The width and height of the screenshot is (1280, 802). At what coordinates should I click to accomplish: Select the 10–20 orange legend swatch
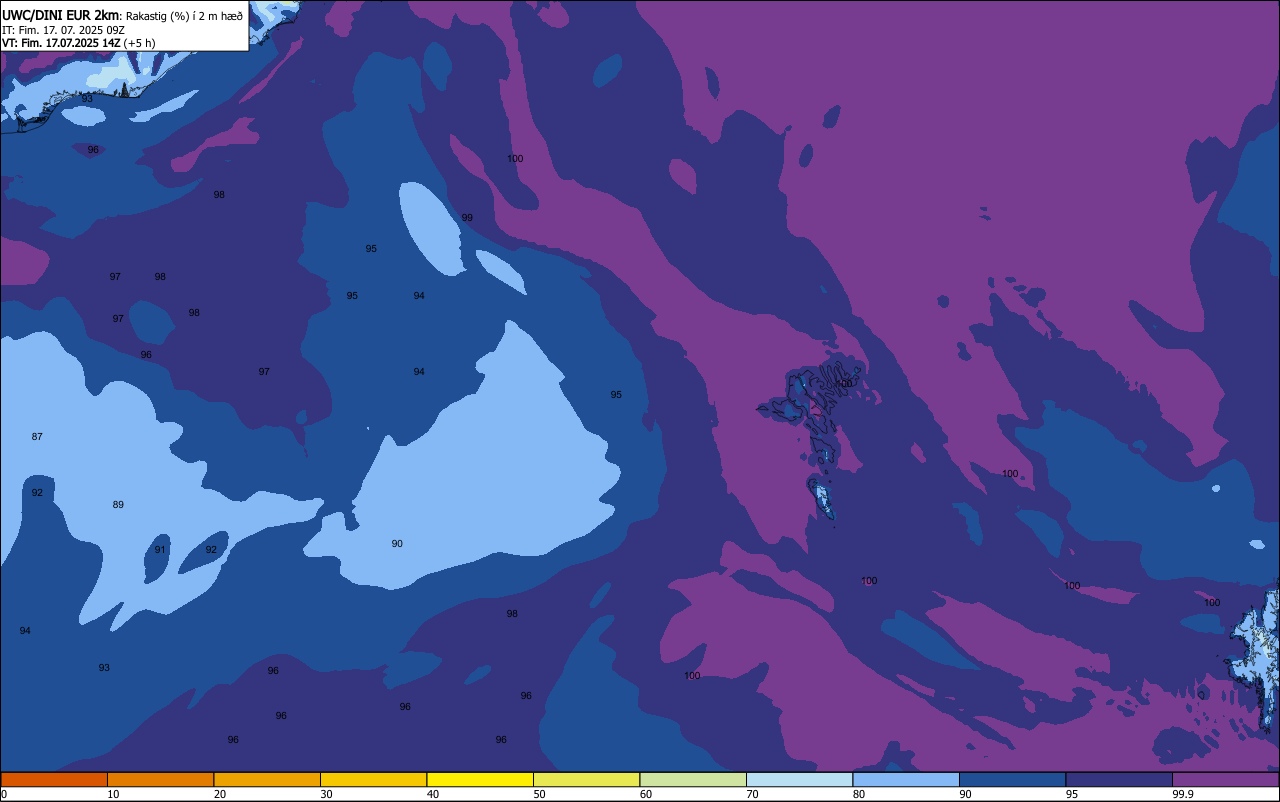point(160,779)
